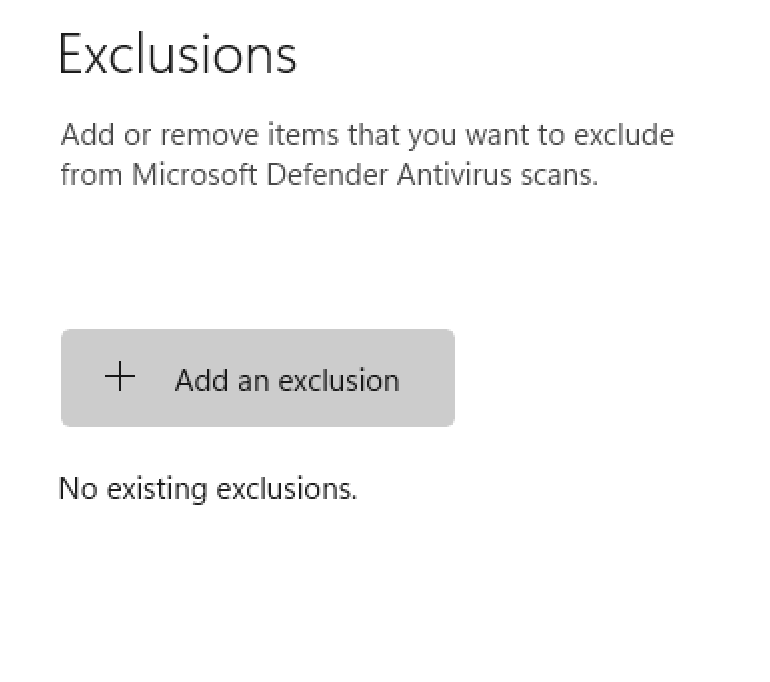Click the plus icon on the exclusion button
The height and width of the screenshot is (682, 770).
point(120,378)
